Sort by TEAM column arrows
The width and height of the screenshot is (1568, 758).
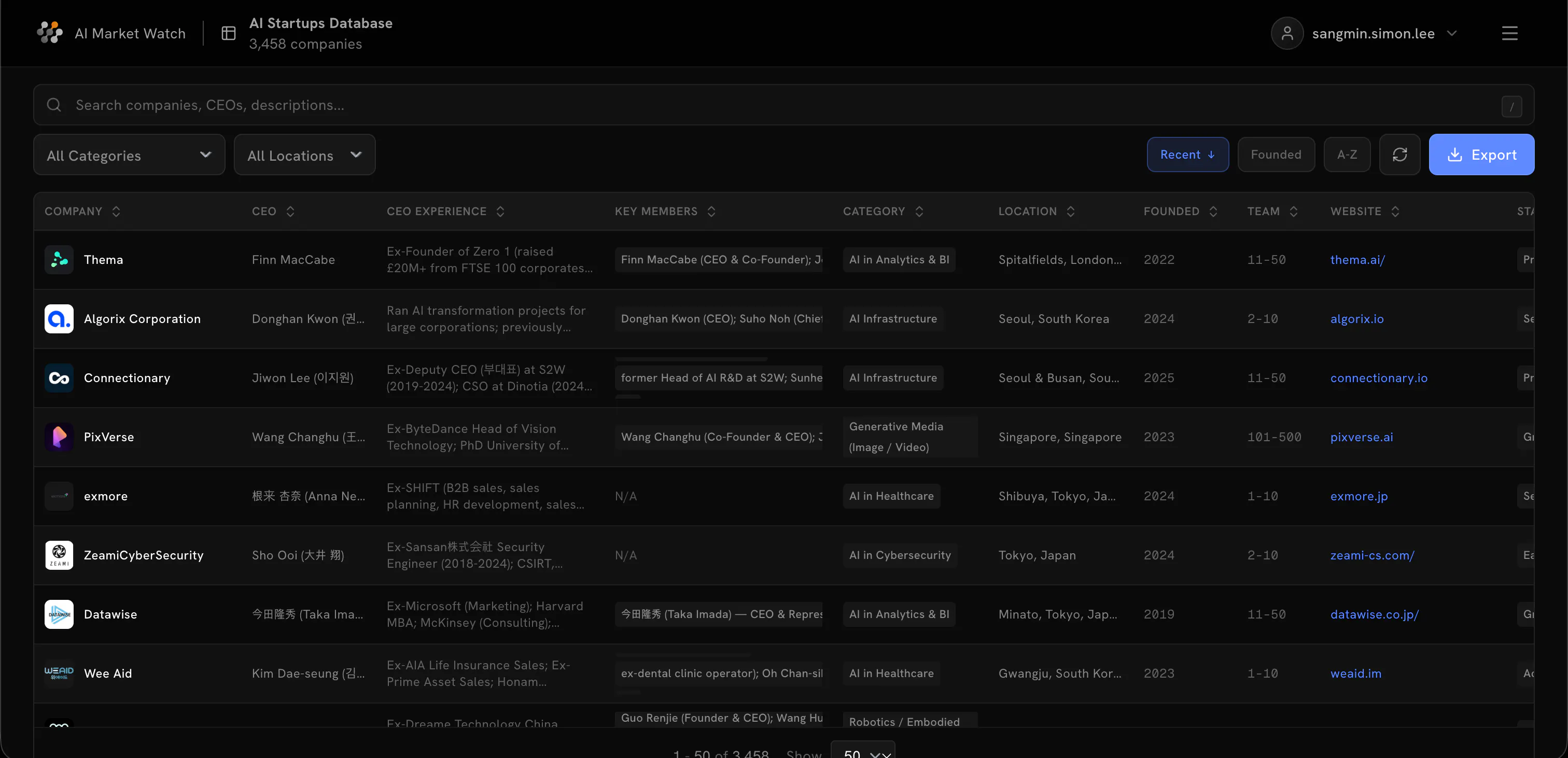pos(1294,211)
